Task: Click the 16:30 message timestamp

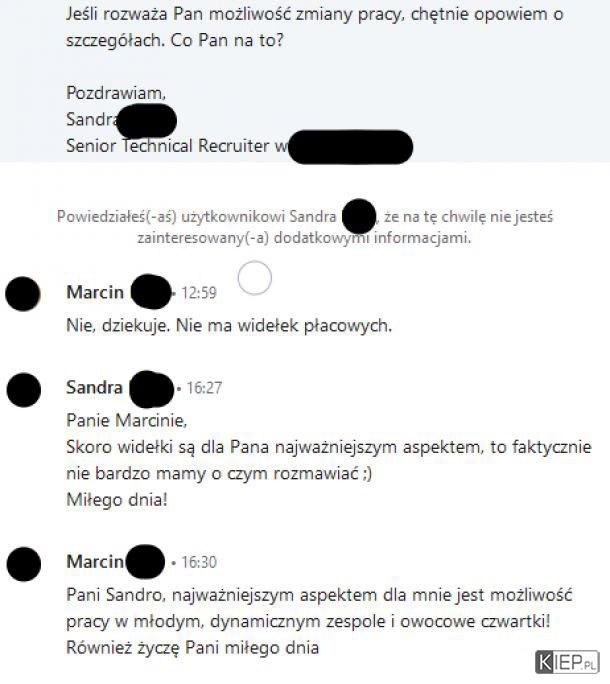Action: click(x=199, y=562)
